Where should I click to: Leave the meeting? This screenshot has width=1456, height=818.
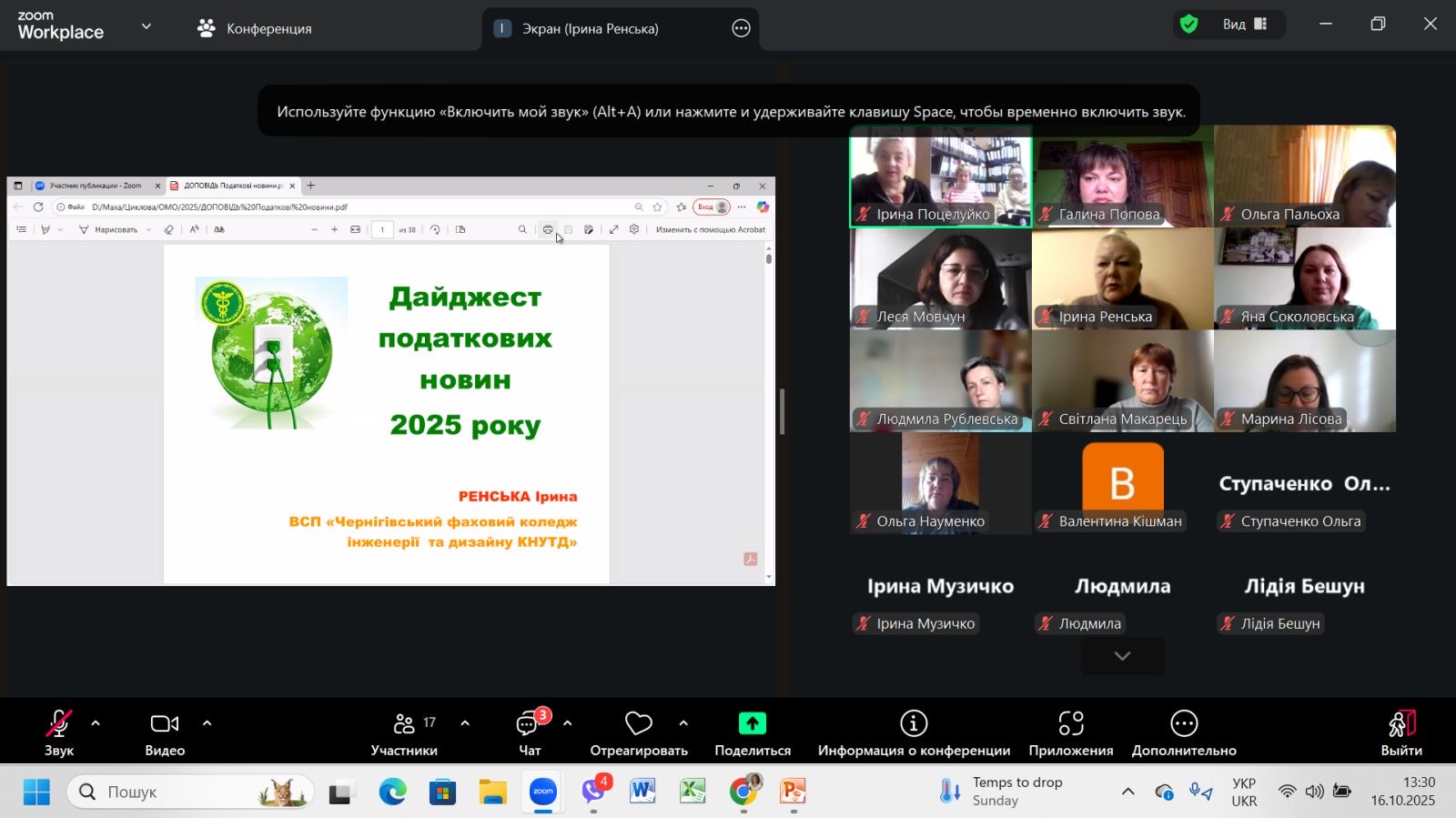[x=1400, y=733]
